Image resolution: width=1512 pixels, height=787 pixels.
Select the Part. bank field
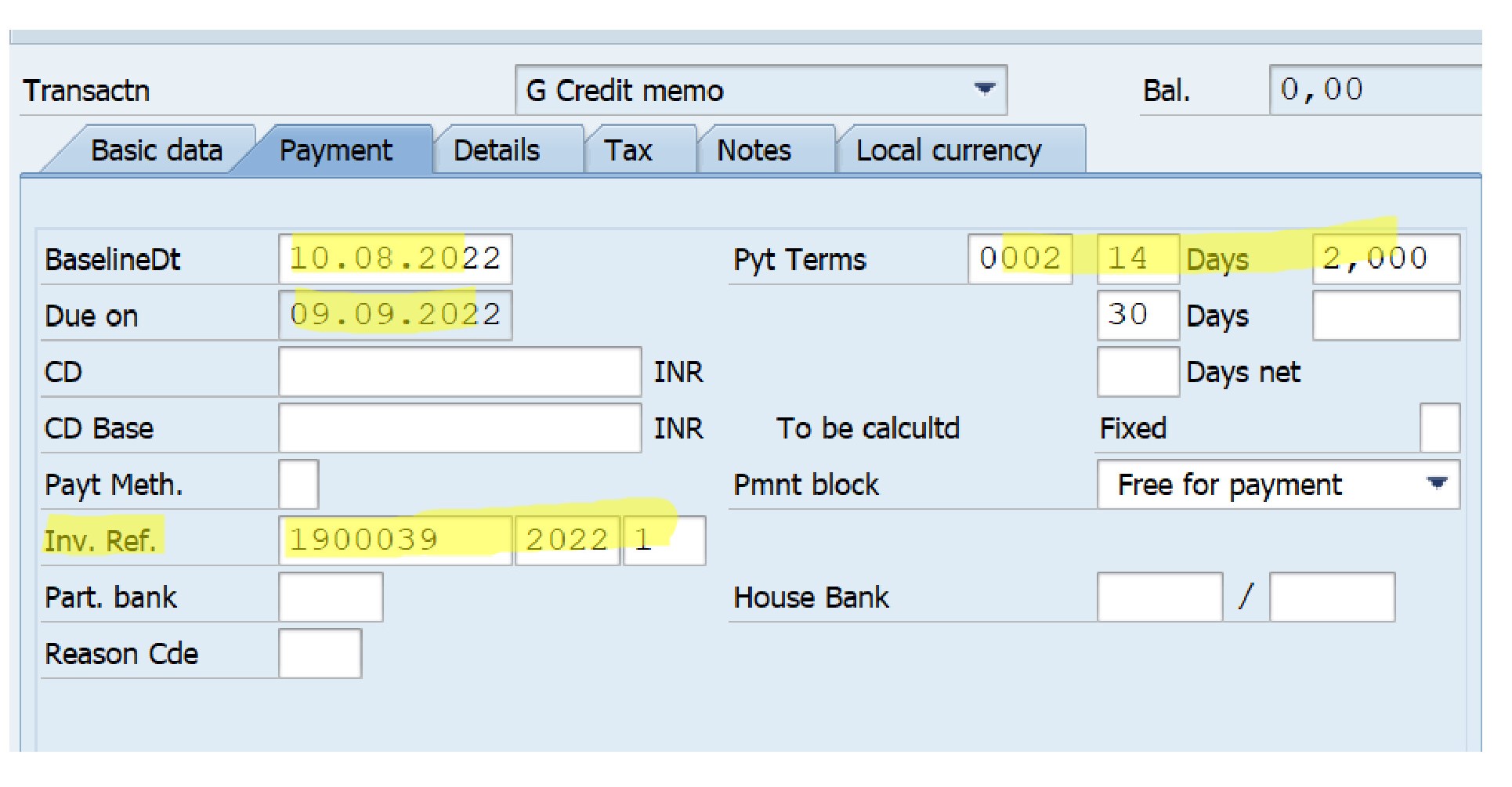(x=331, y=597)
